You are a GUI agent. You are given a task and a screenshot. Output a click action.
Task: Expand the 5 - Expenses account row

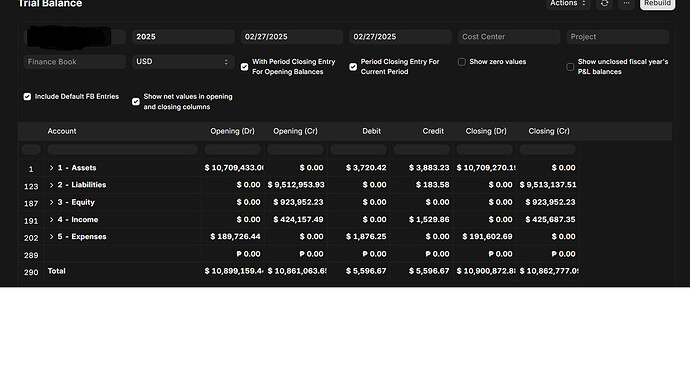pos(51,236)
